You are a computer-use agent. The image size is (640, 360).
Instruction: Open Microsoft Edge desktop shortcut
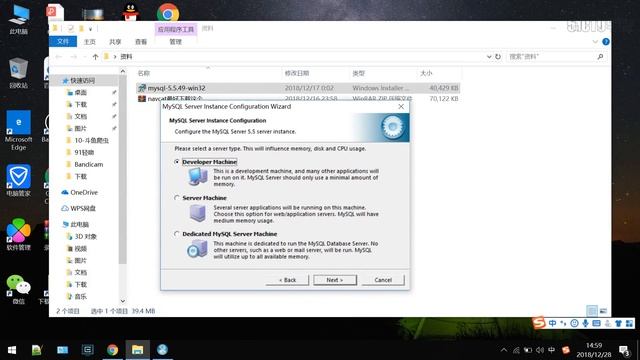point(18,130)
